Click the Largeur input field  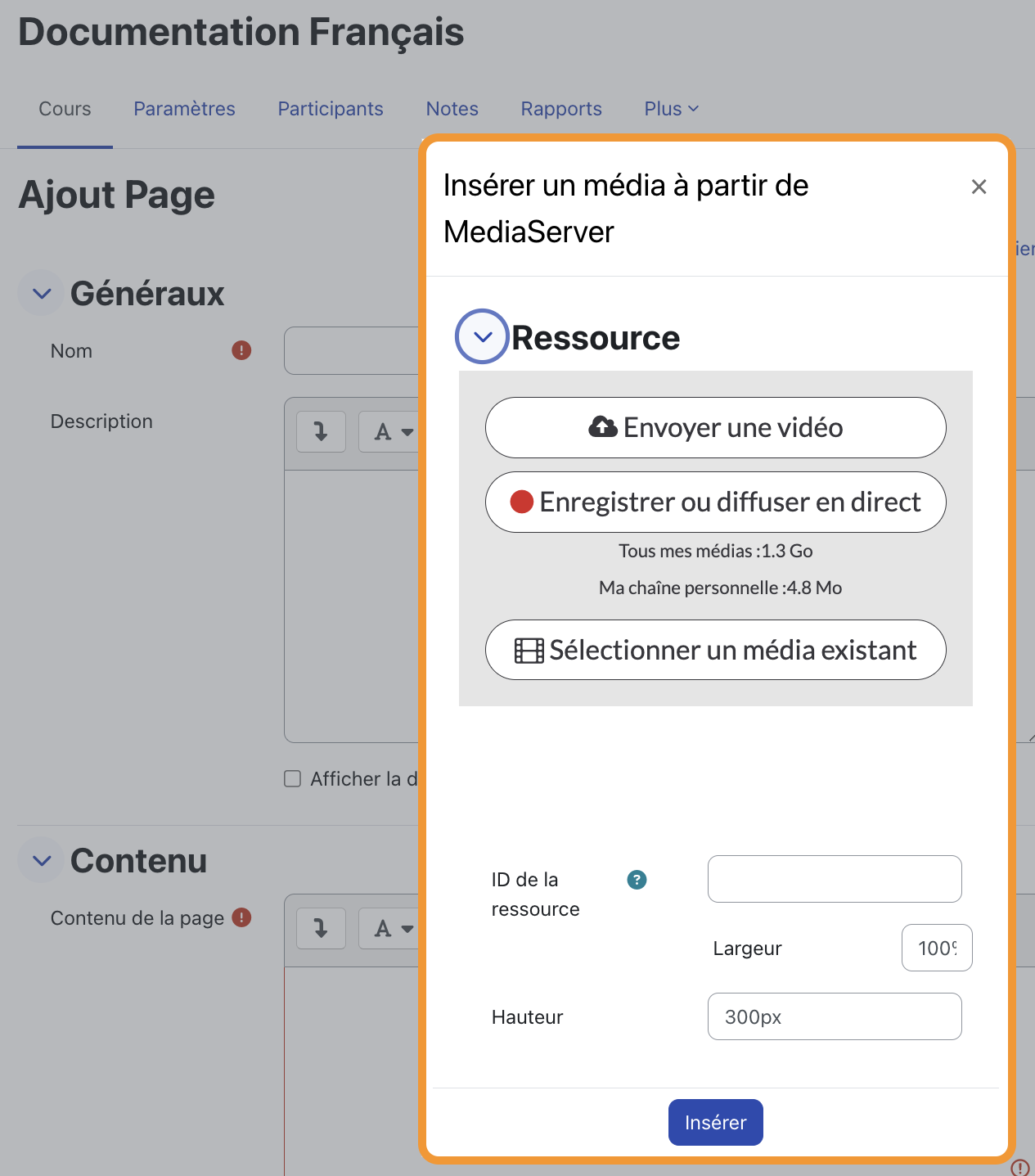click(x=937, y=948)
